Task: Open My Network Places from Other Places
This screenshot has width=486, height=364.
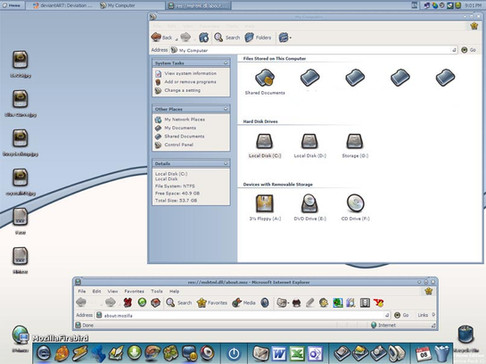Action: coord(184,119)
